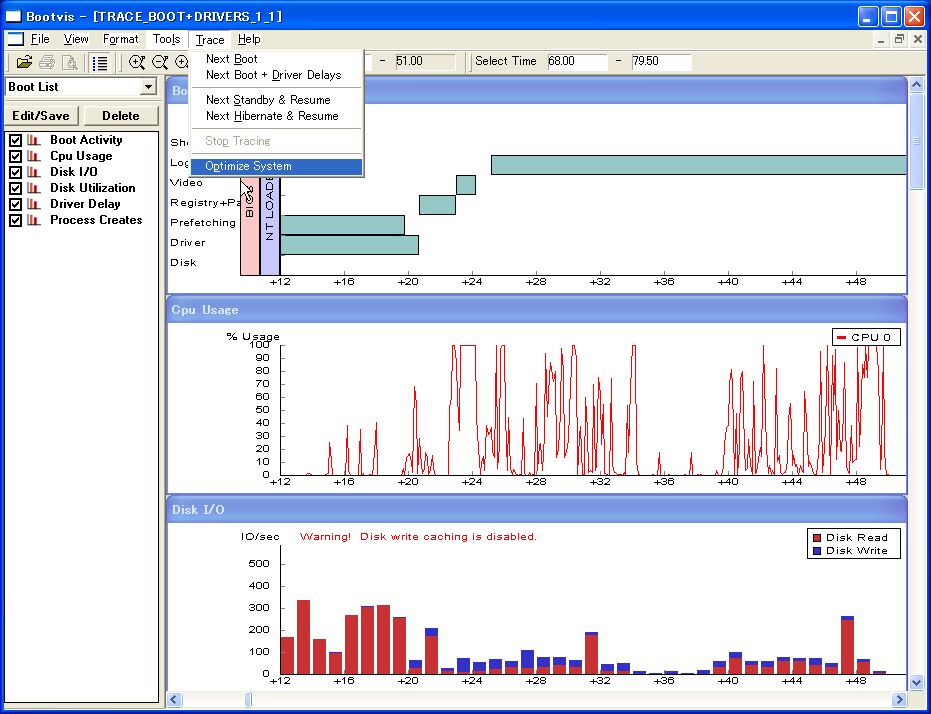Screen dimensions: 931x714
Task: Minimize the inner document window
Action: [881, 40]
